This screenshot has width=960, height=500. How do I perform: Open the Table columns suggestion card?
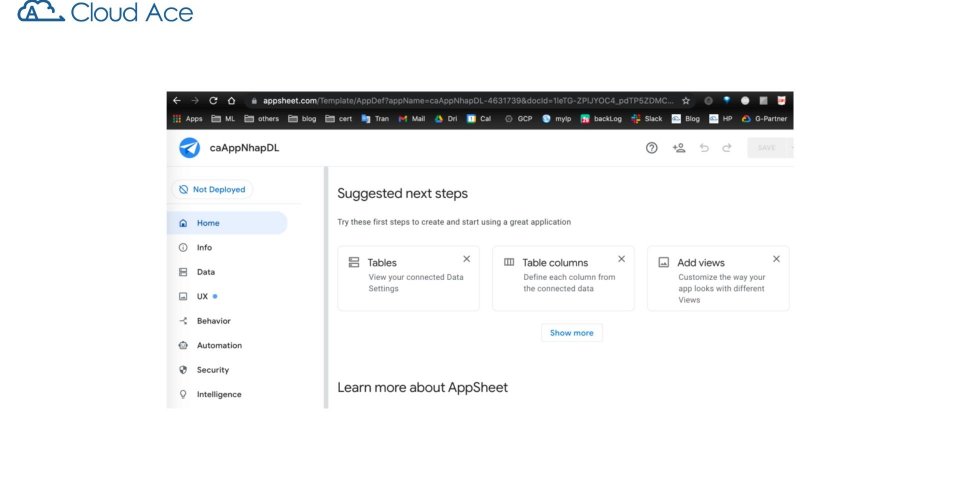pos(563,278)
